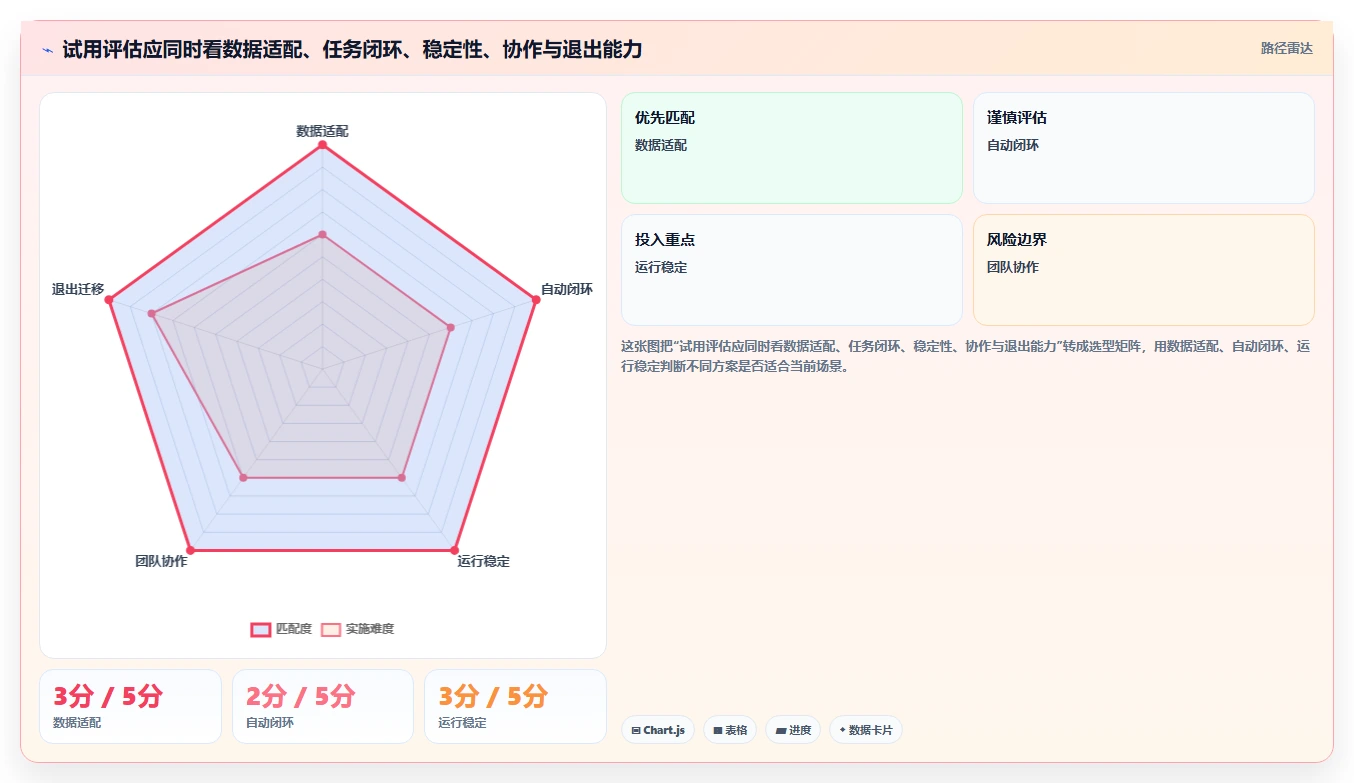Click the 匹配度 data point at 数据适配 vertex
The width and height of the screenshot is (1354, 783).
[x=322, y=145]
